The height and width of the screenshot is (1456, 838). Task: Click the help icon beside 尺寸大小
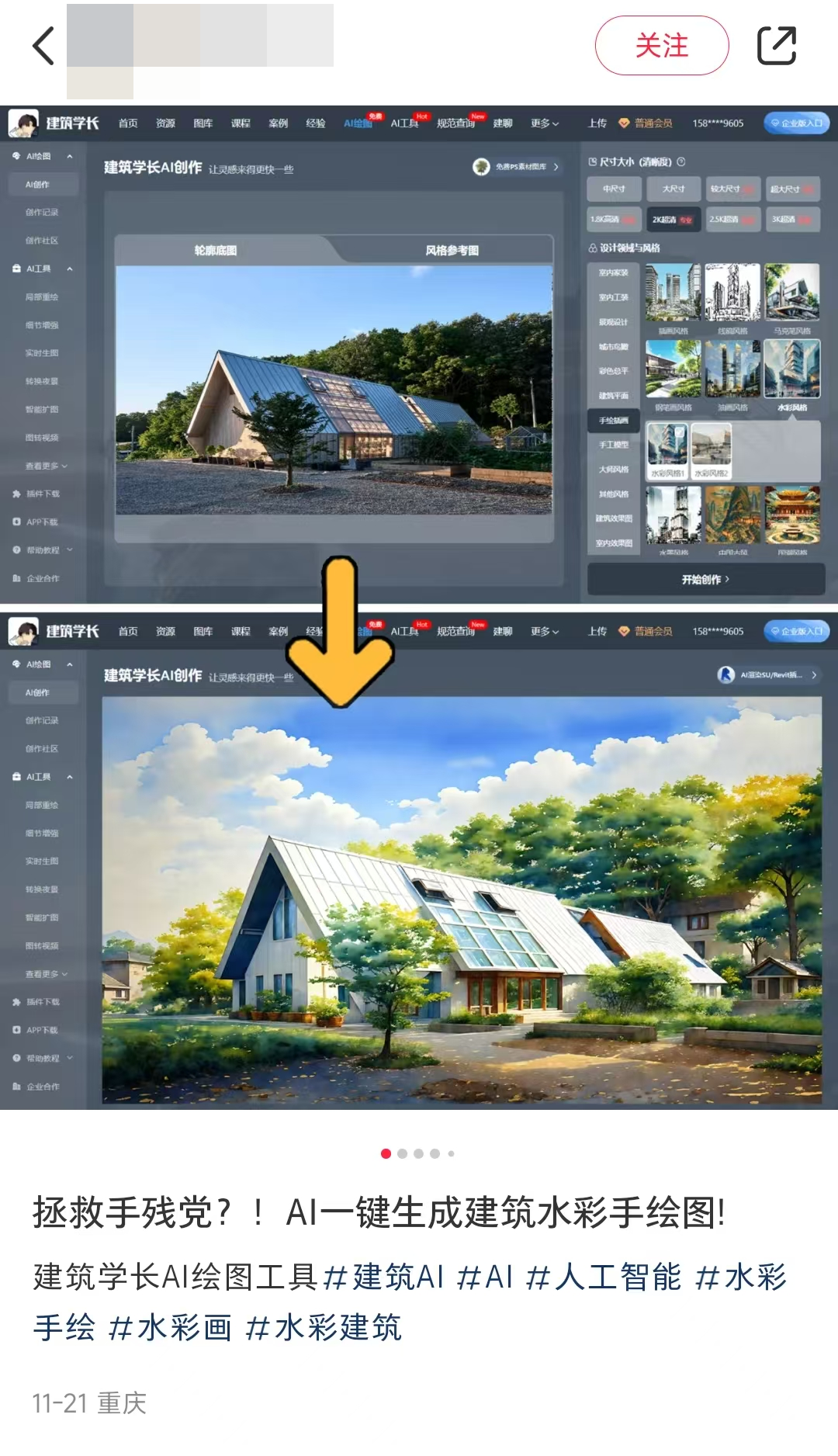pyautogui.click(x=681, y=162)
